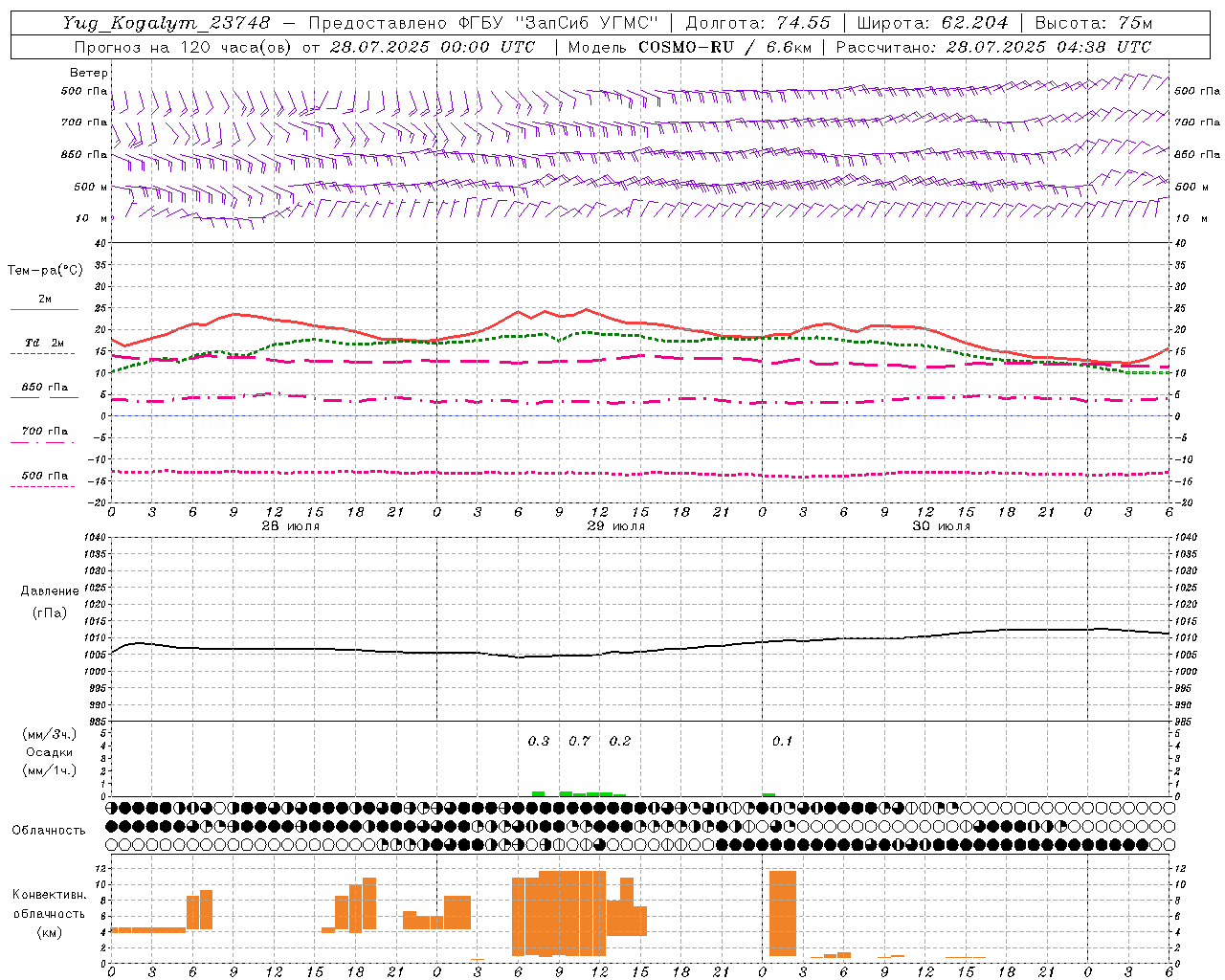The width and height of the screenshot is (1225, 980).
Task: Click the station title Yug_Kogalym_23748
Action: (167, 23)
